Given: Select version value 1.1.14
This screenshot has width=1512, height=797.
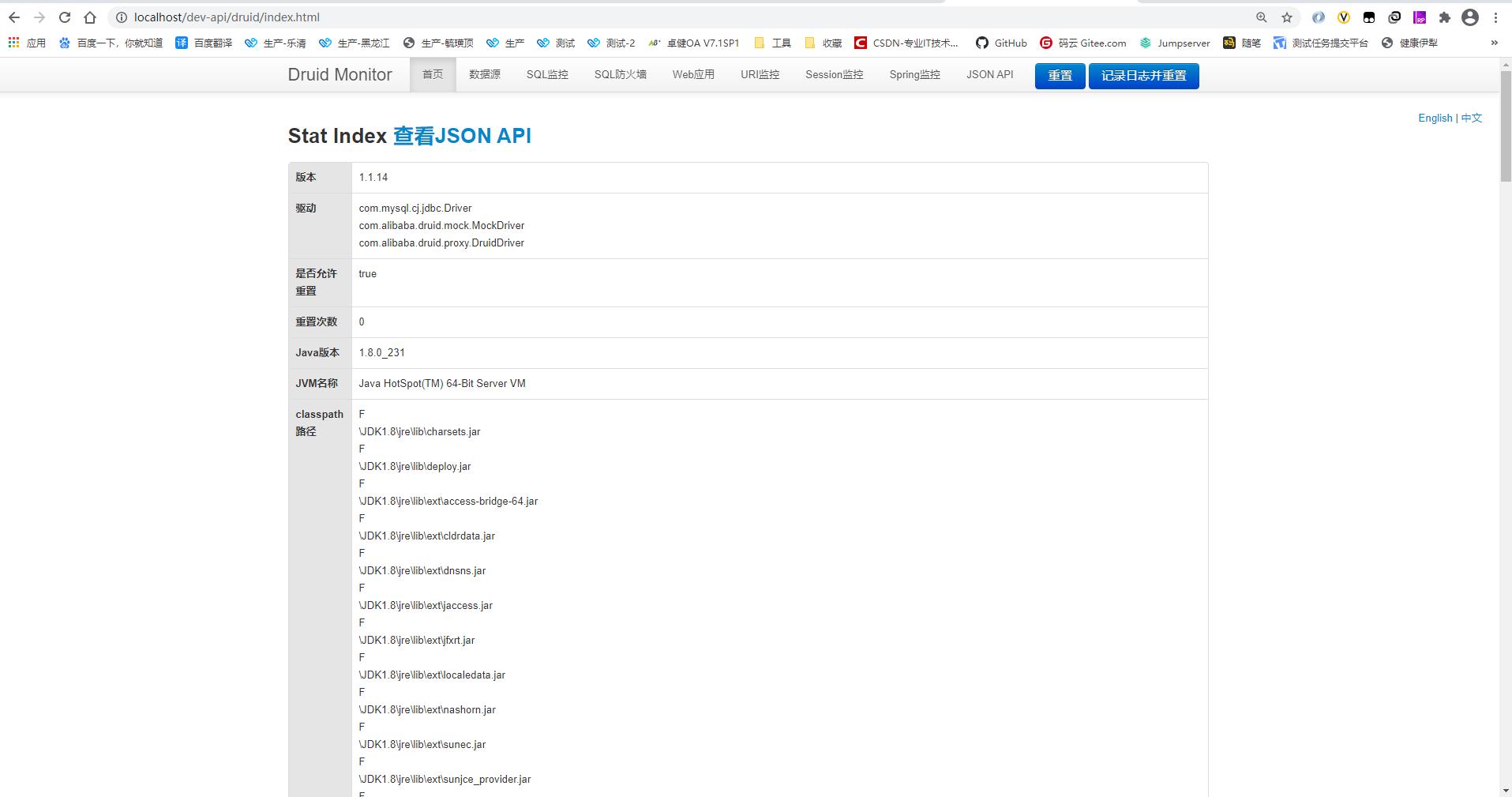Looking at the screenshot, I should coord(373,178).
